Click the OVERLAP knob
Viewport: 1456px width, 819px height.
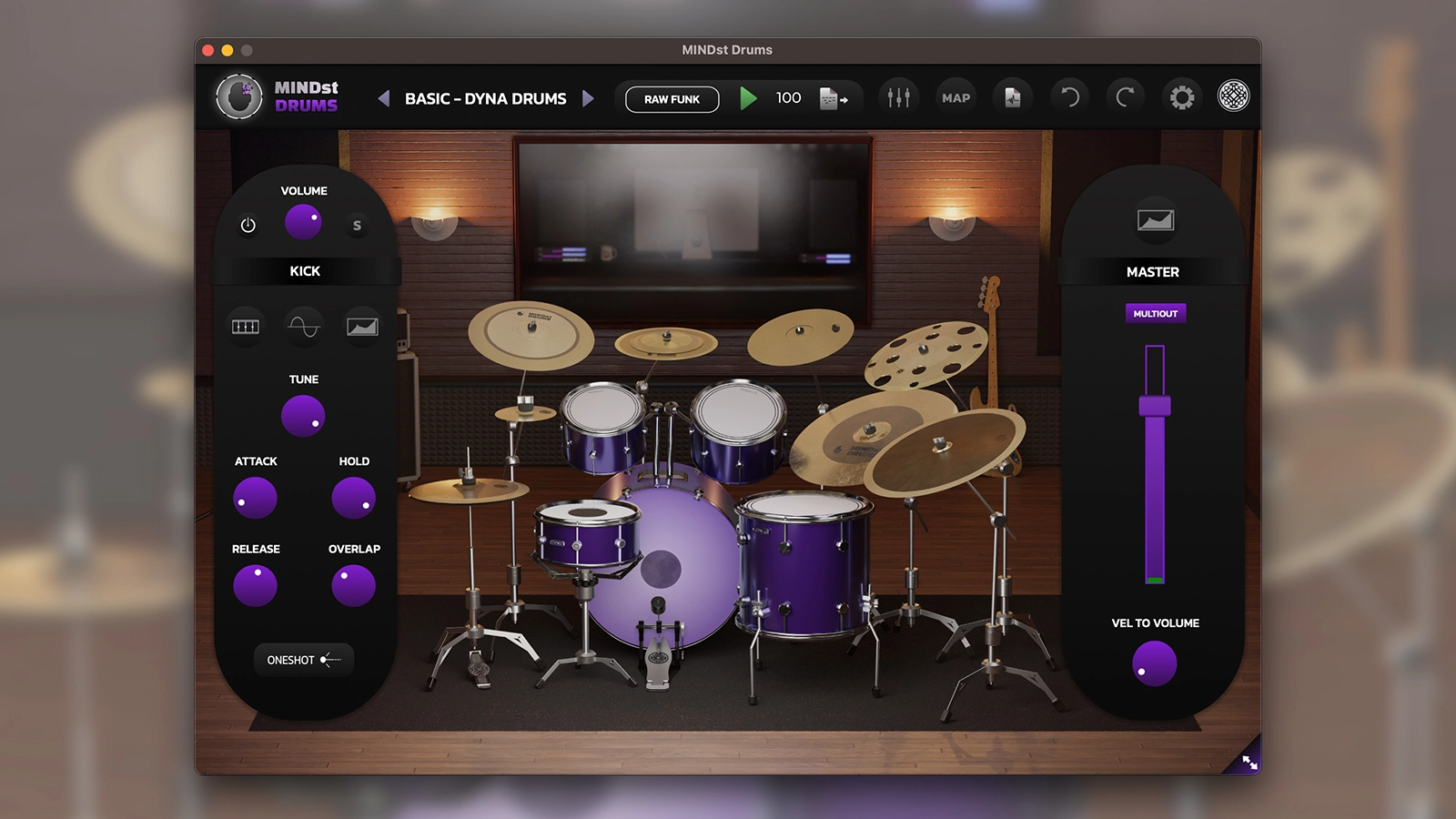(x=354, y=585)
